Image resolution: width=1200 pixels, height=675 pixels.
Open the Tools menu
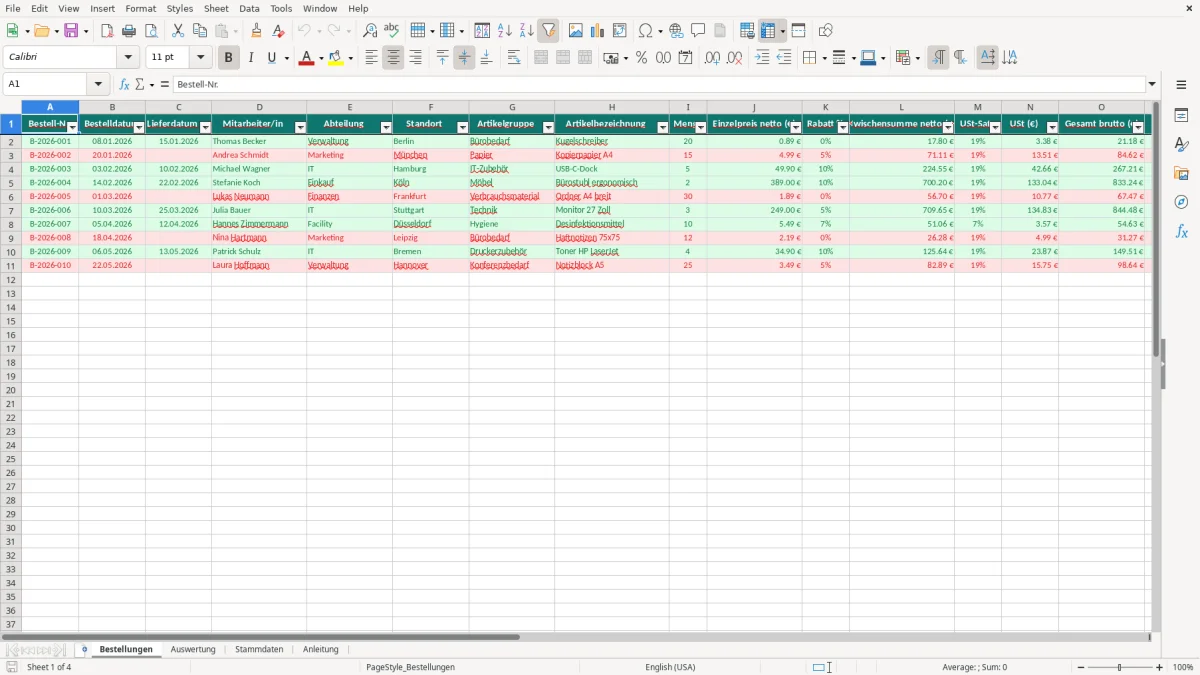coord(281,8)
